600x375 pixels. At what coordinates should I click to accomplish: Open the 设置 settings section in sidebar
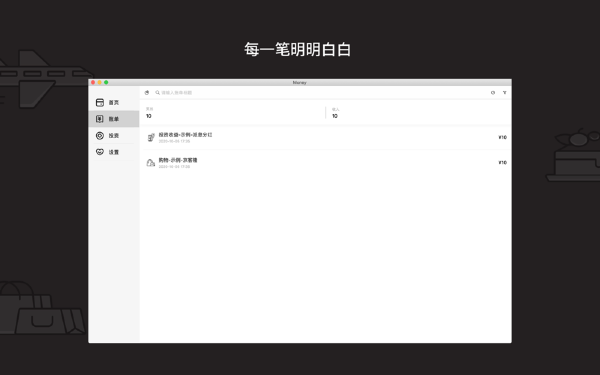114,152
